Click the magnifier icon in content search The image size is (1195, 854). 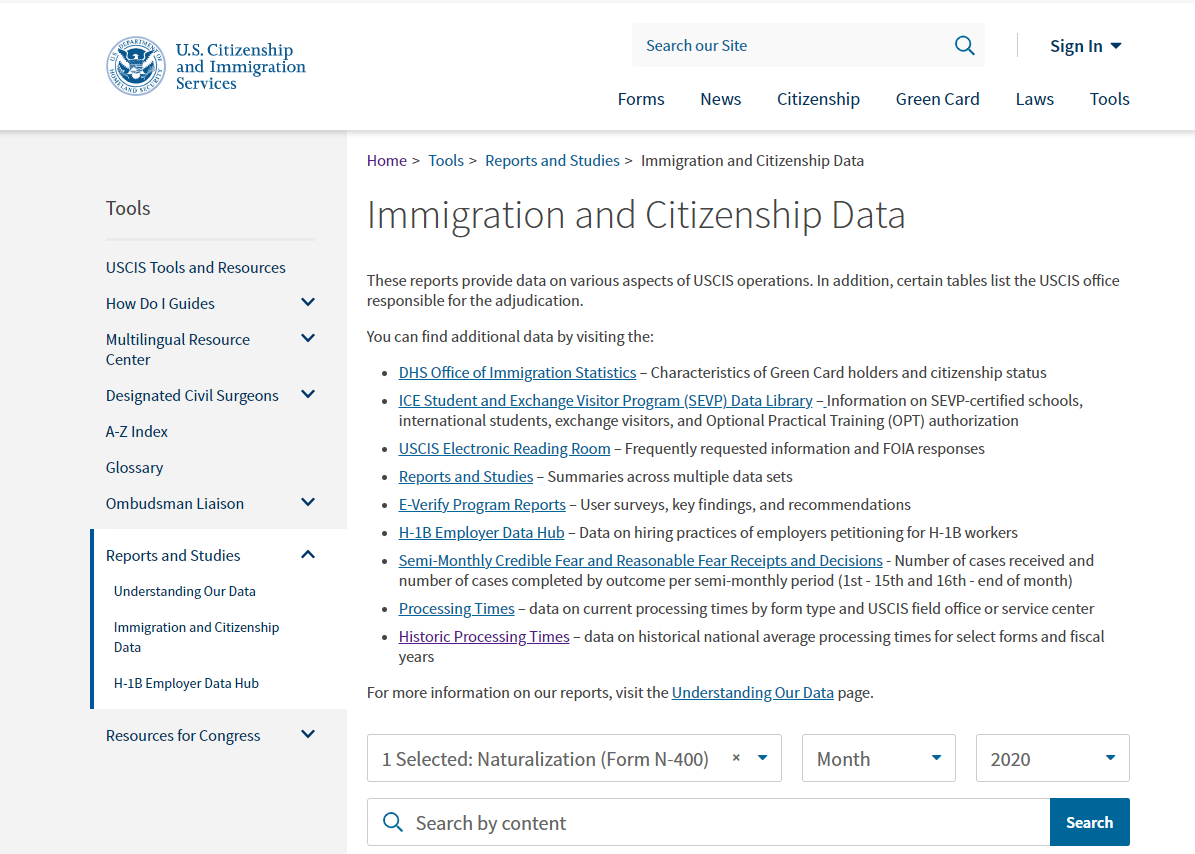(392, 822)
